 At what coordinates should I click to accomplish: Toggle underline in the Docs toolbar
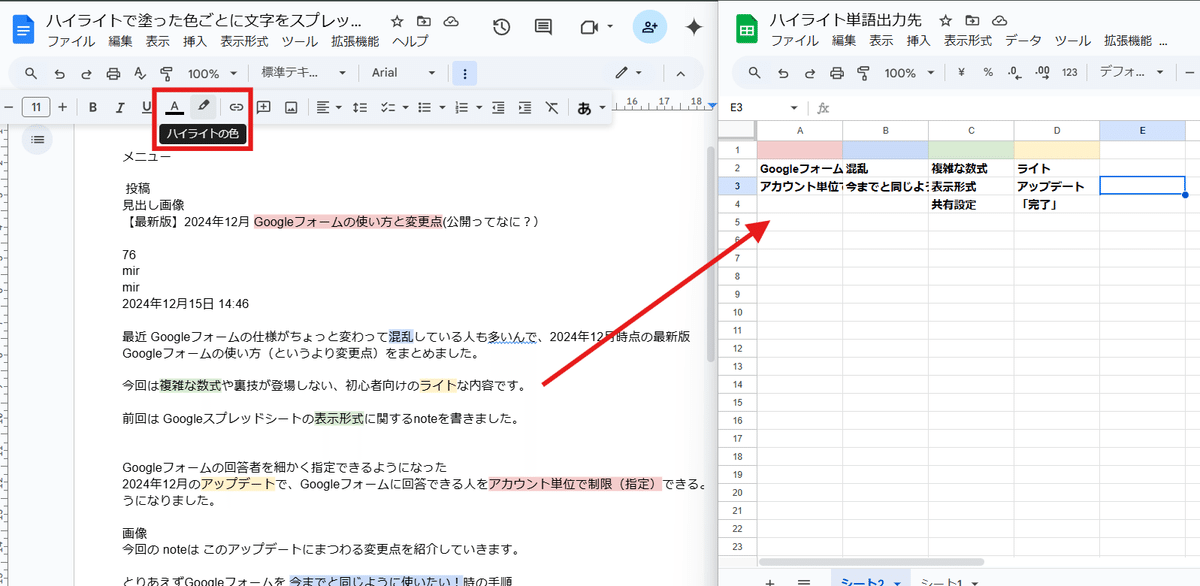147,107
